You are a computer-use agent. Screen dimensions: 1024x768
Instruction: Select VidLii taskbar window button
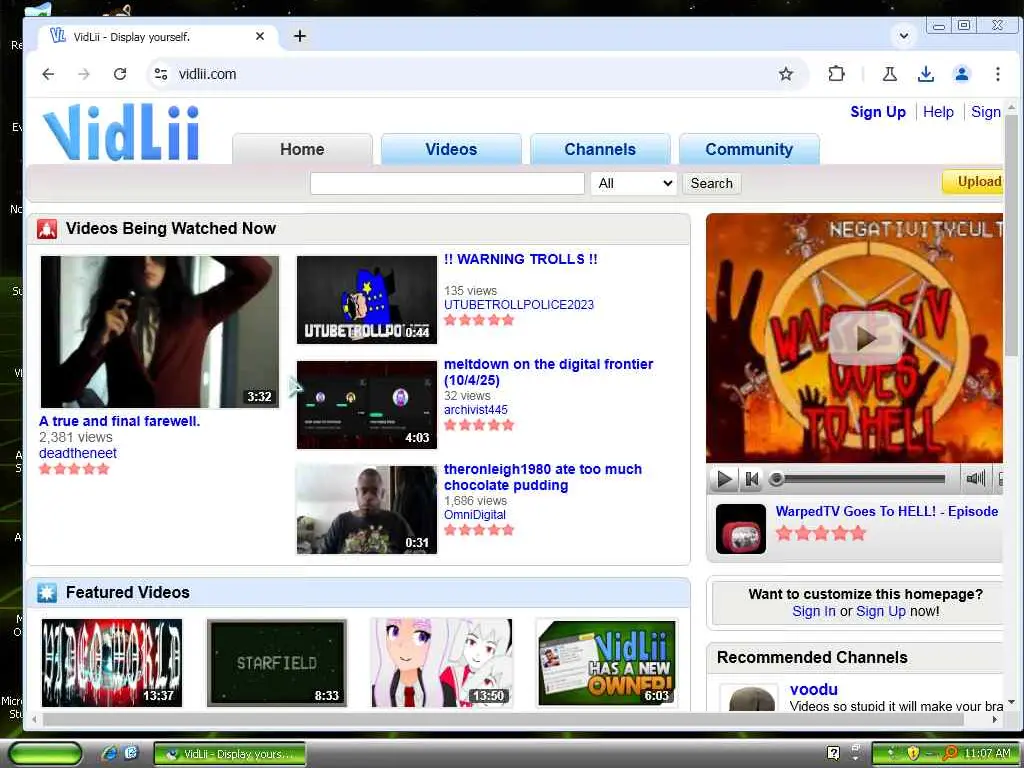pyautogui.click(x=230, y=754)
